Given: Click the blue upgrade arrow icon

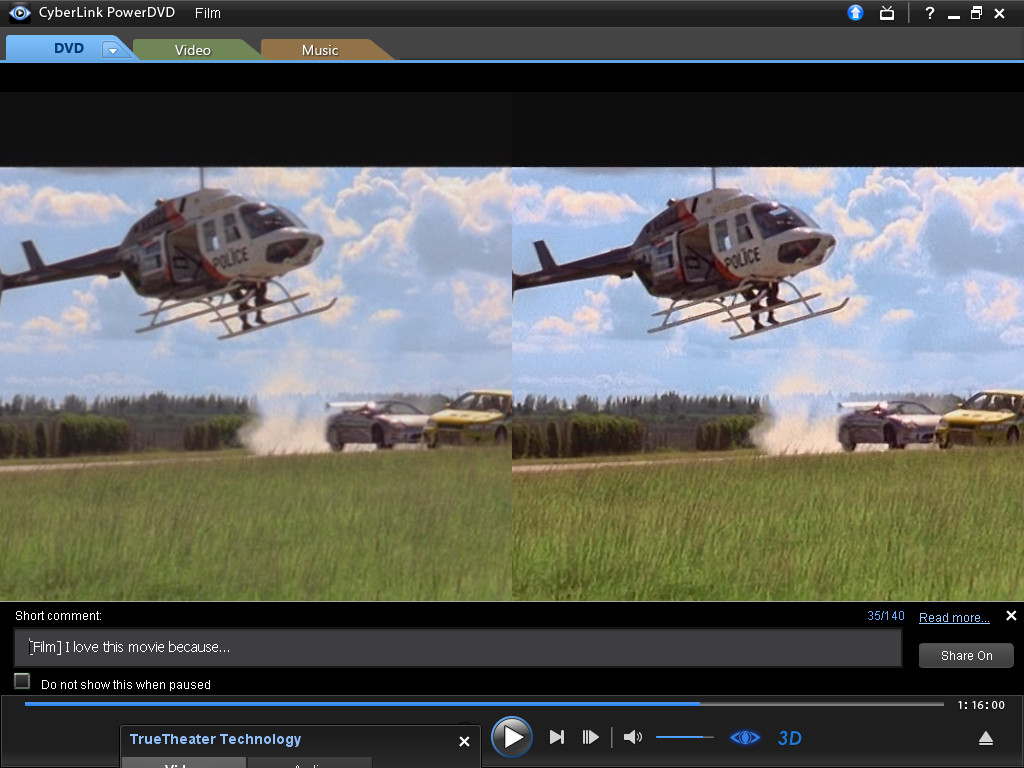Looking at the screenshot, I should click(x=855, y=12).
